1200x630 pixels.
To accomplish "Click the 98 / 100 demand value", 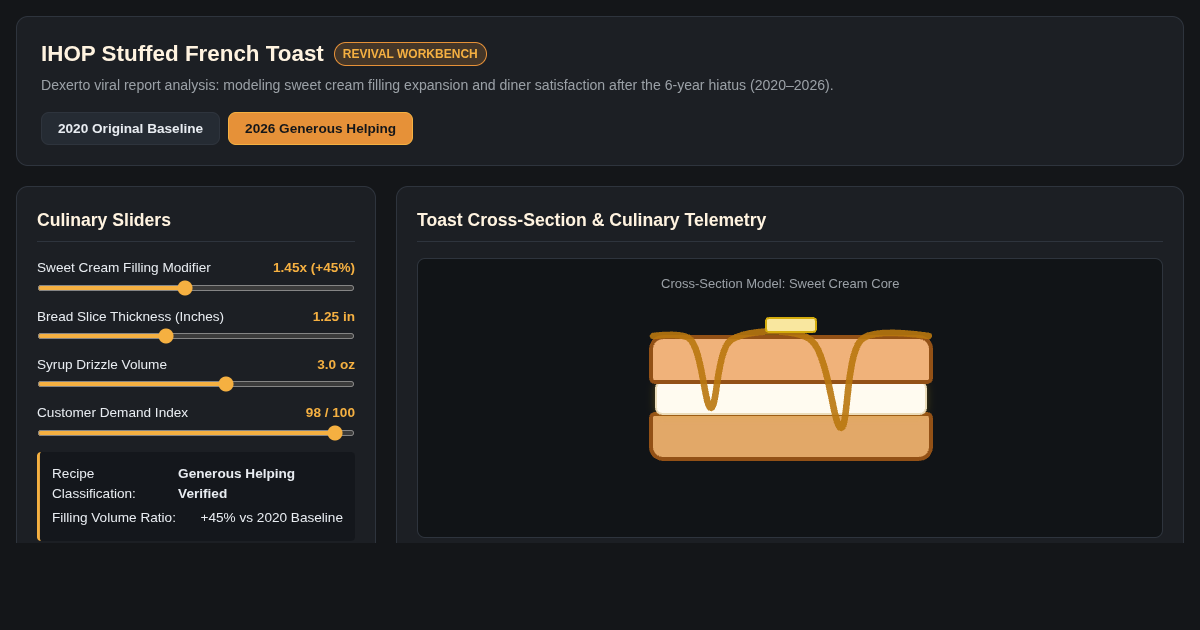I will pyautogui.click(x=330, y=412).
